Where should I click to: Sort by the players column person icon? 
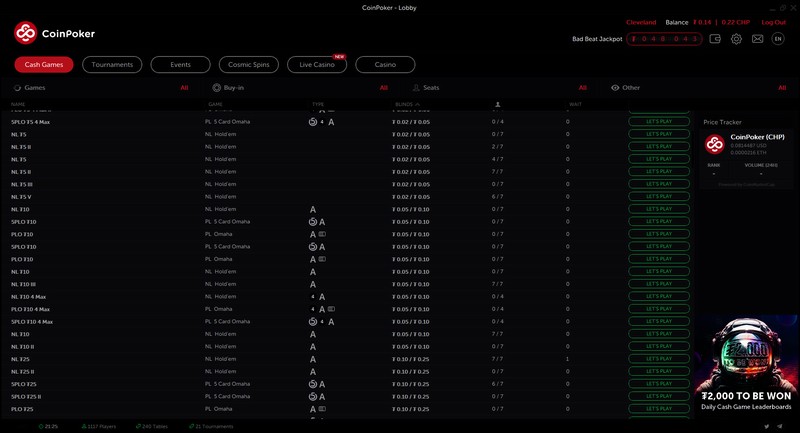[497, 105]
